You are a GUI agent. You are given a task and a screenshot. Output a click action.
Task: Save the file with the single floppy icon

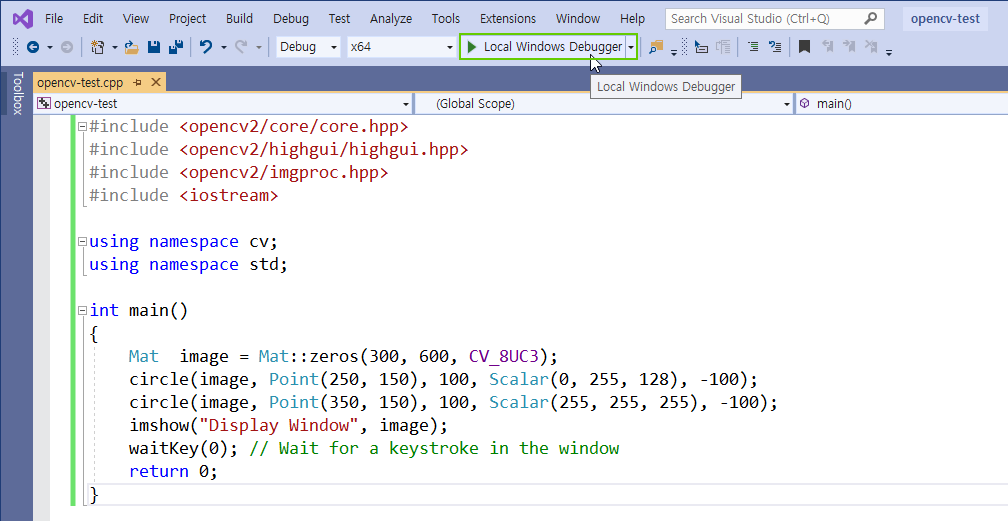point(154,47)
